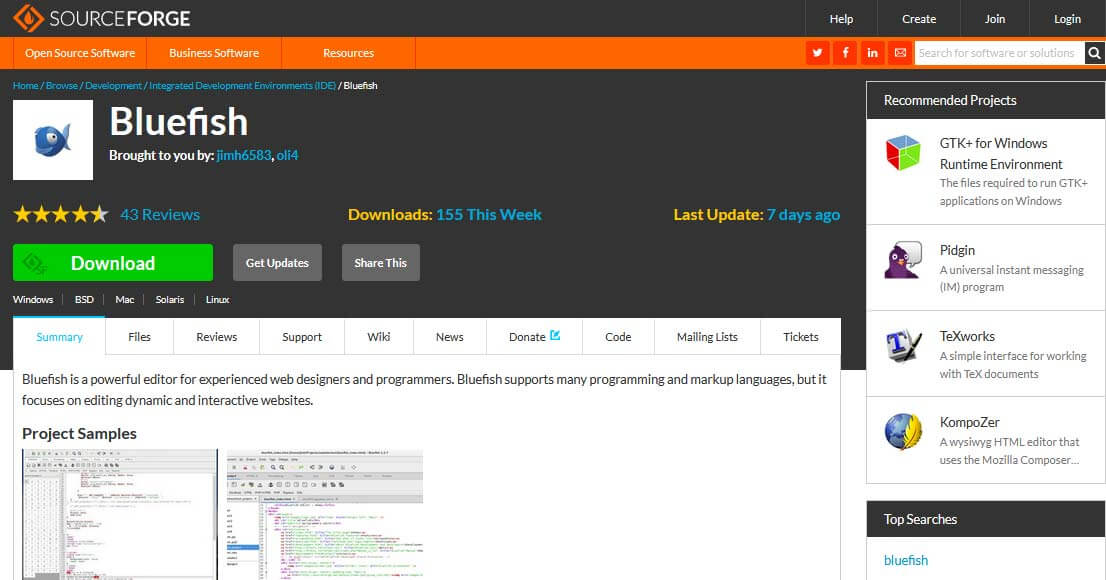Click the Get Updates button
Screen dimensions: 1106x580
[277, 262]
